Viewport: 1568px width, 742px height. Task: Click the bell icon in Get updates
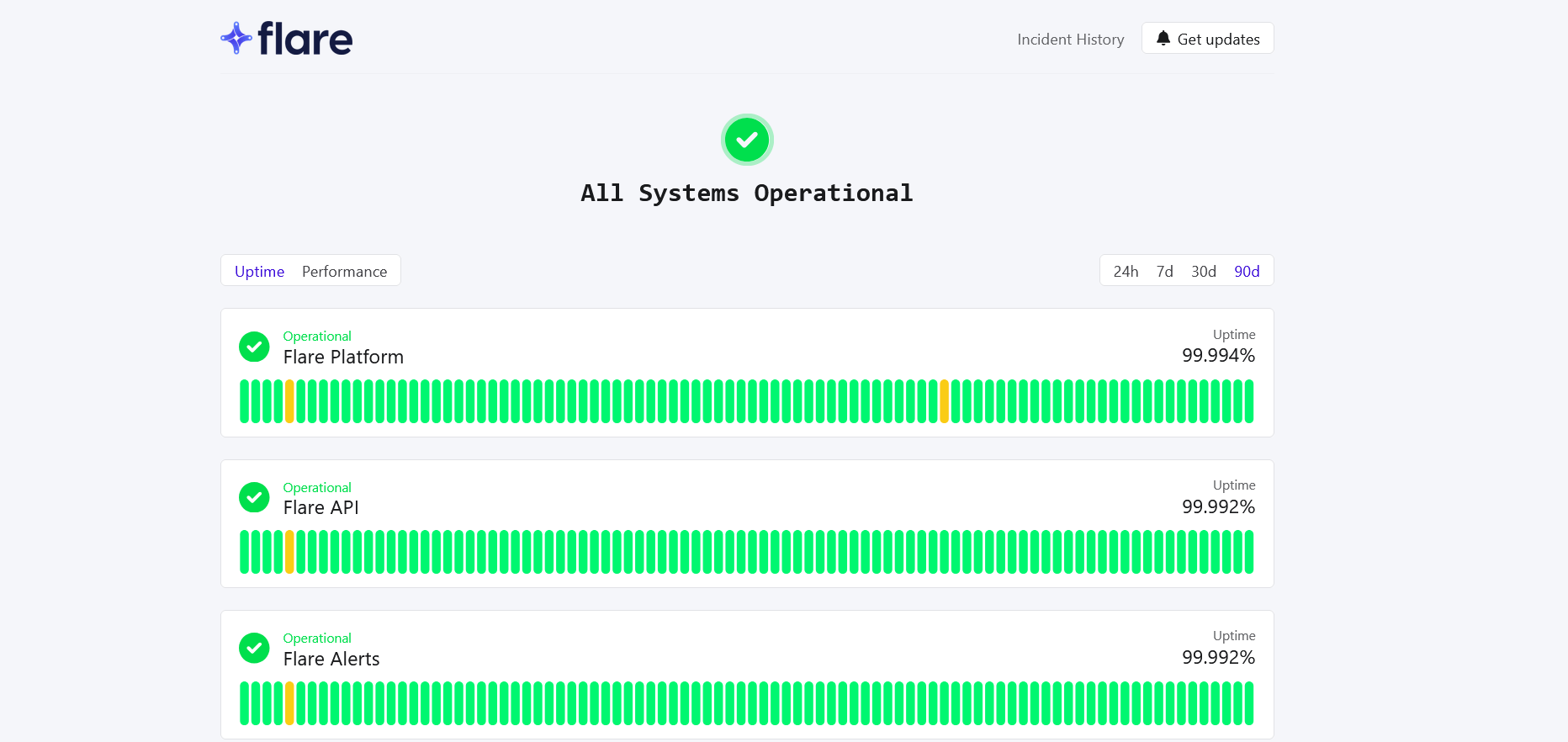(x=1163, y=38)
